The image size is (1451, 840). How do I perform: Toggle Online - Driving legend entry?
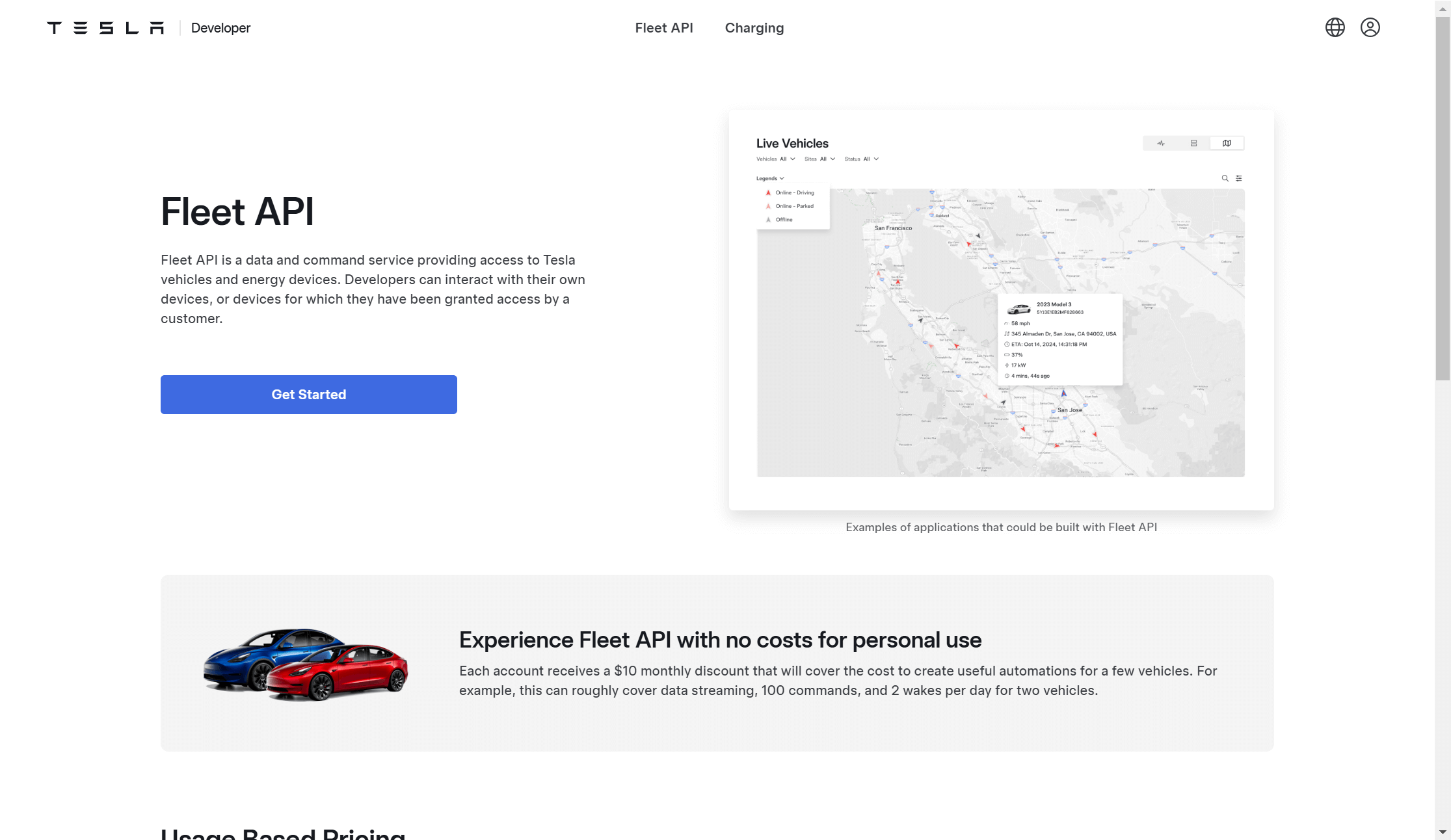pos(794,192)
